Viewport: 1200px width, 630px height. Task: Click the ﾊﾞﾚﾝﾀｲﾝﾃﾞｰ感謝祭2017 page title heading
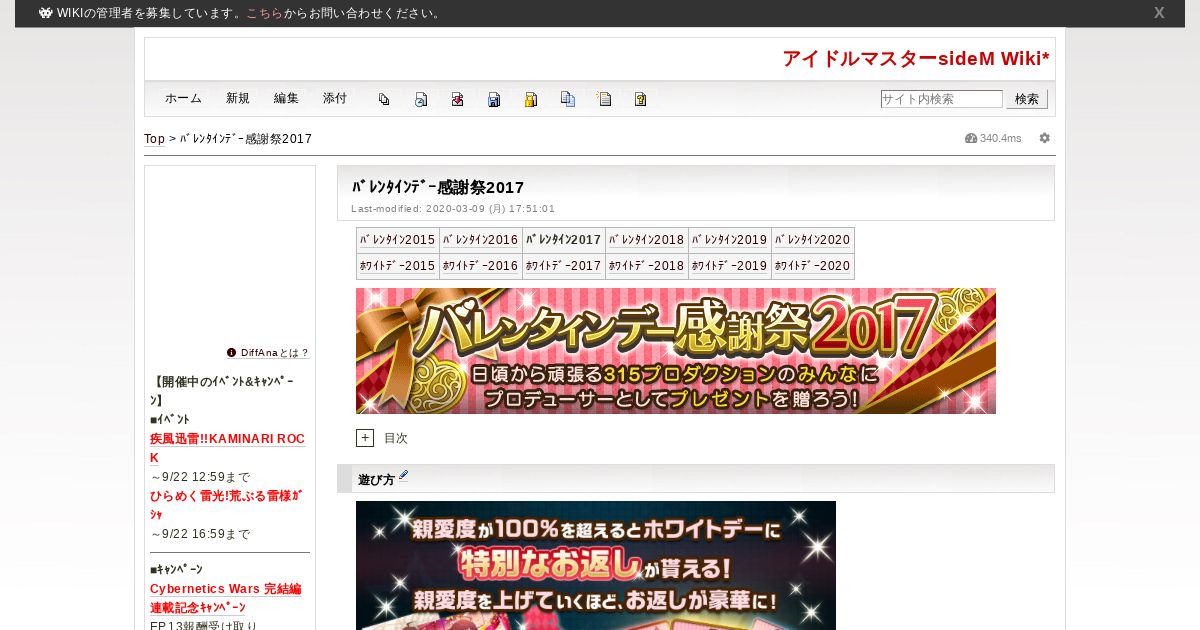438,188
